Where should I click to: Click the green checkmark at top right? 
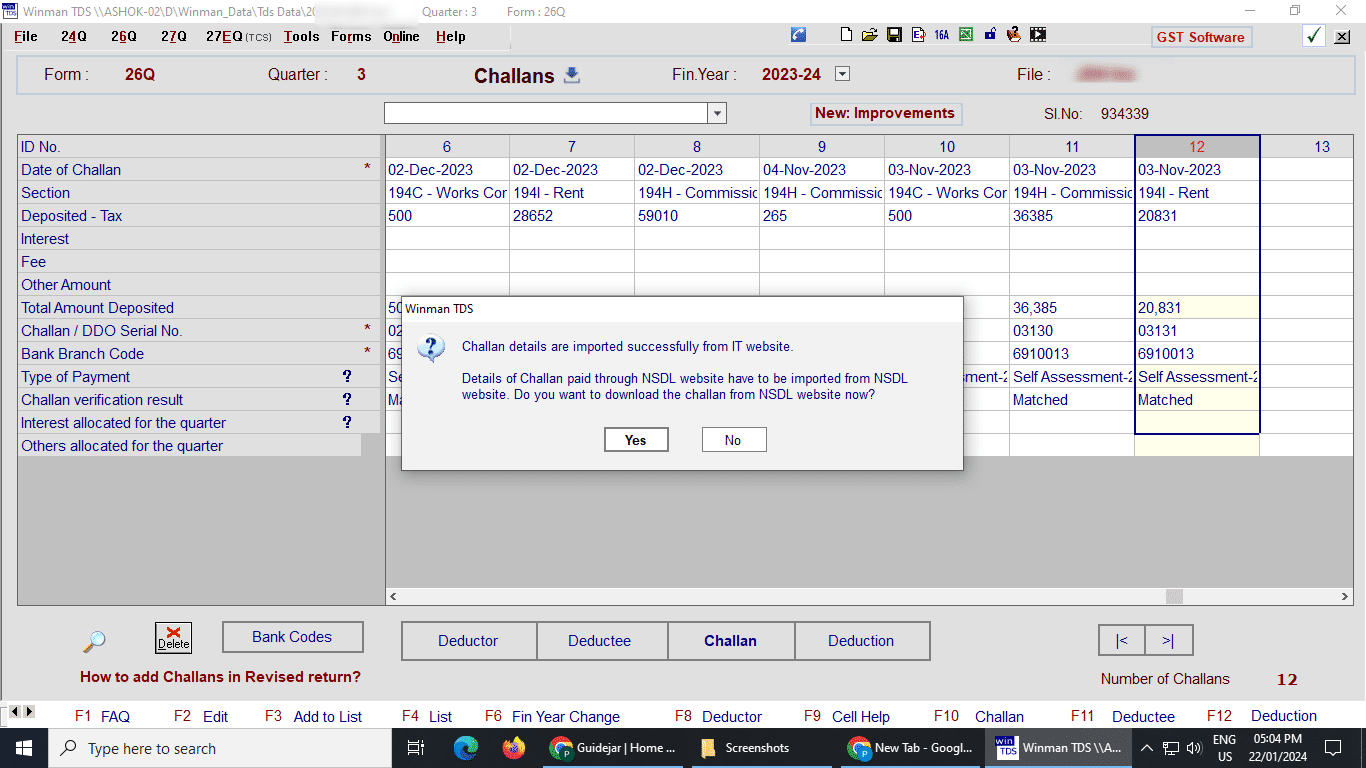[x=1314, y=36]
